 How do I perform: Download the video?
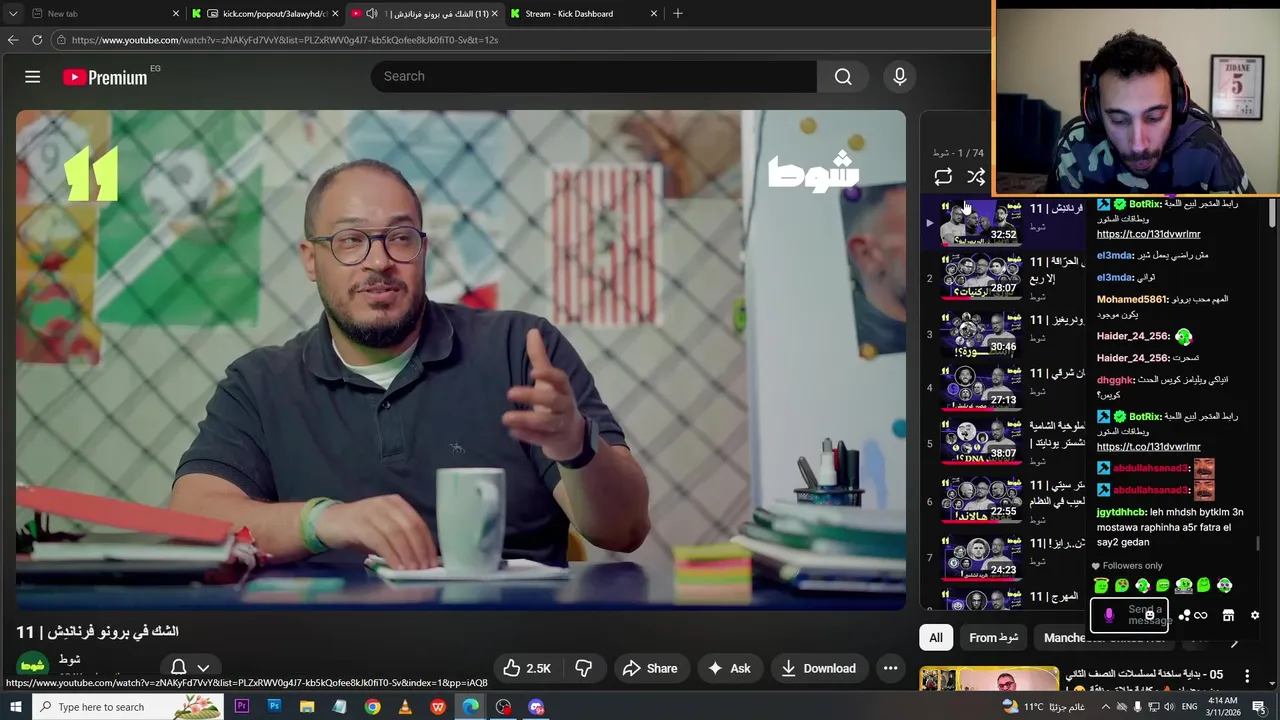[818, 668]
